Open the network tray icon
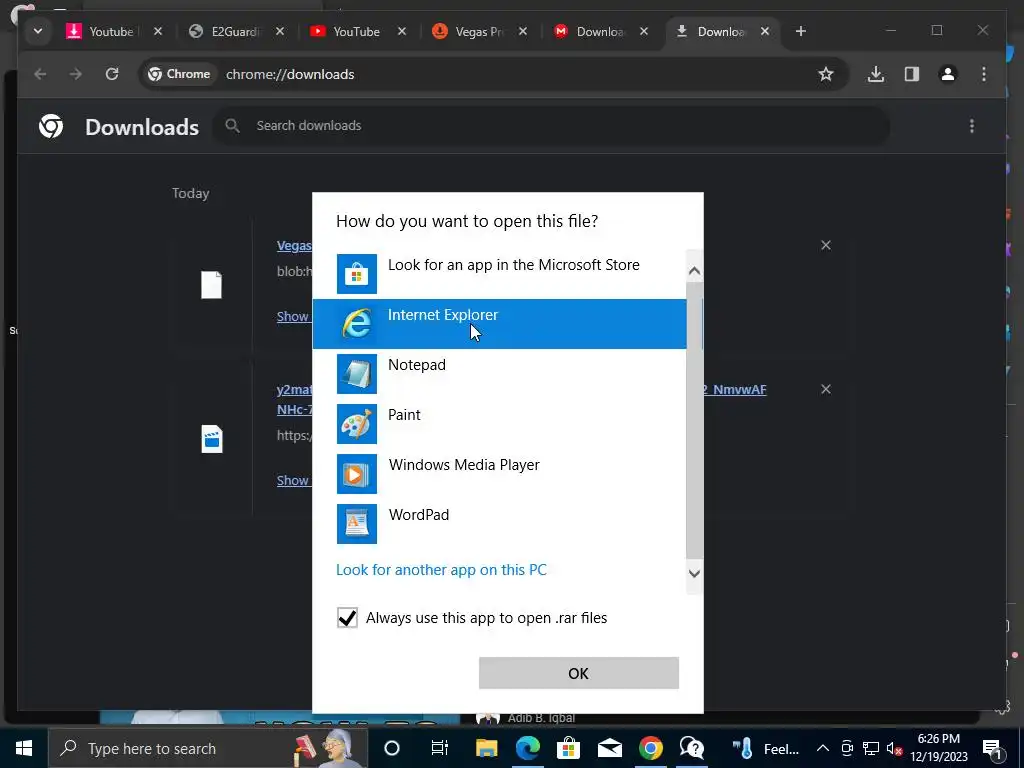Screen dimensions: 1024x768 pos(871,748)
